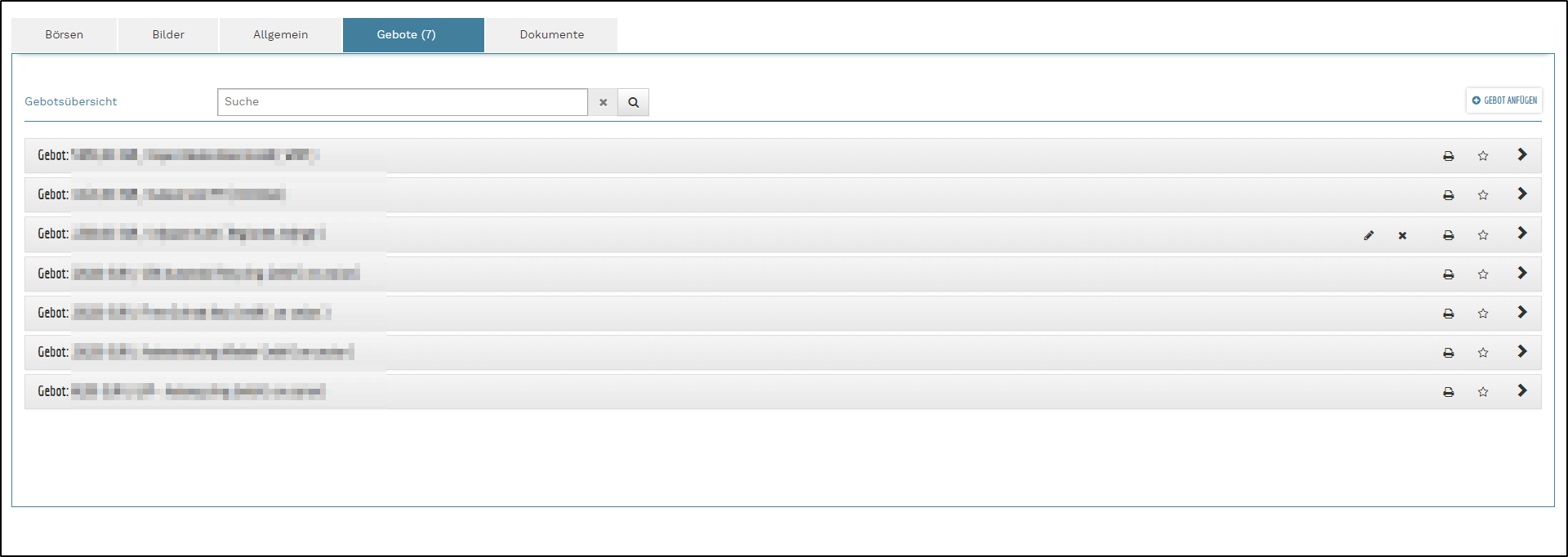Print the second Gebot entry

[1448, 195]
